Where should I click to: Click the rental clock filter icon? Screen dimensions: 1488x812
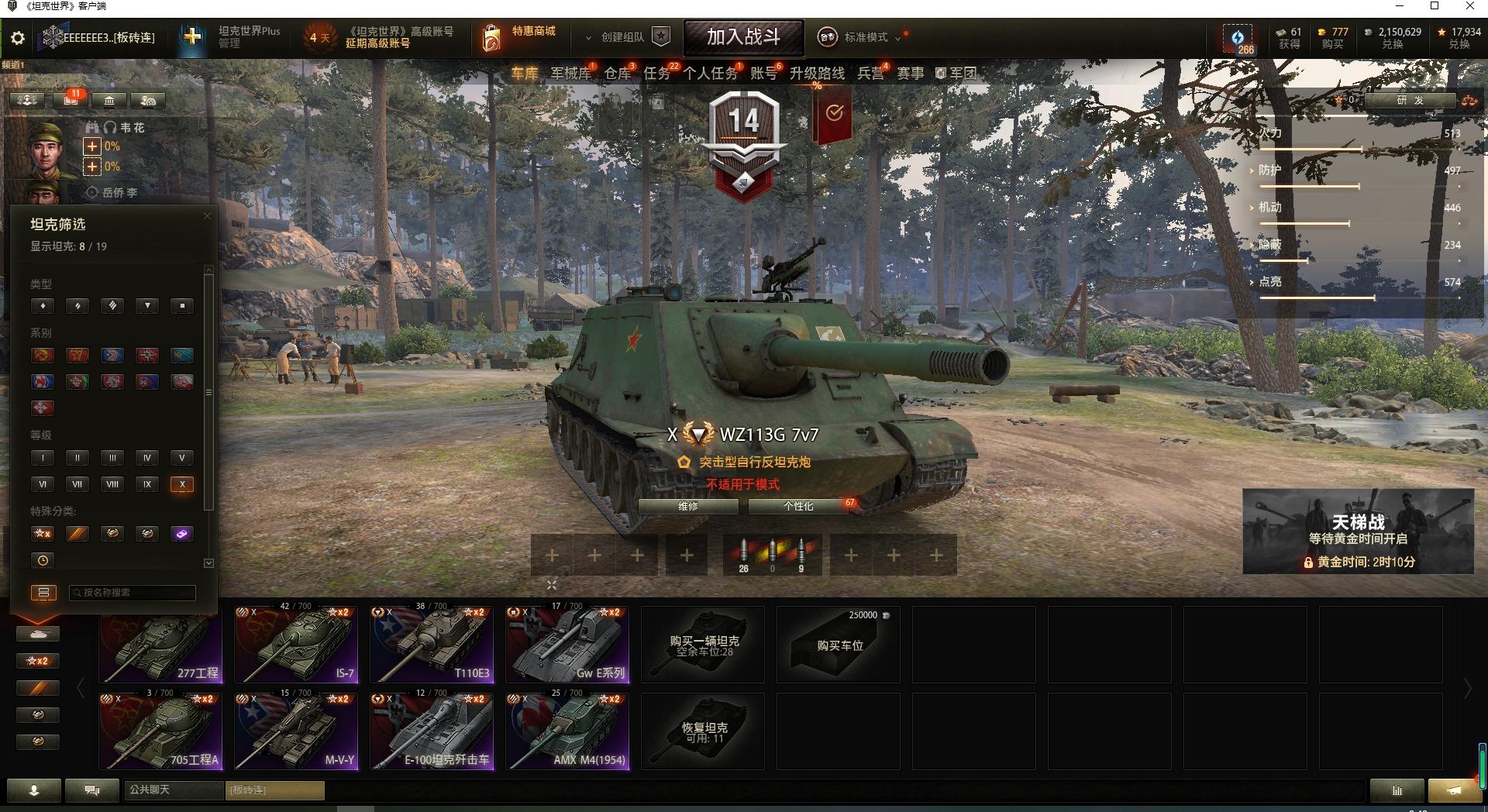[x=43, y=560]
